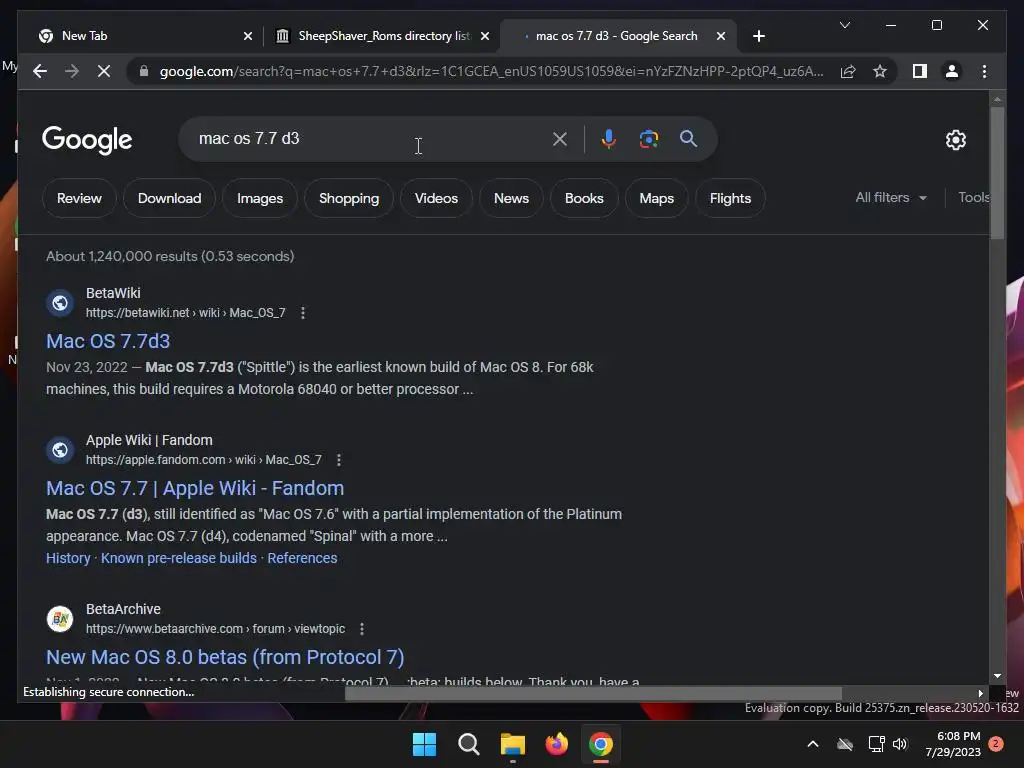1024x768 pixels.
Task: Open Windows taskbar search
Action: pos(468,744)
